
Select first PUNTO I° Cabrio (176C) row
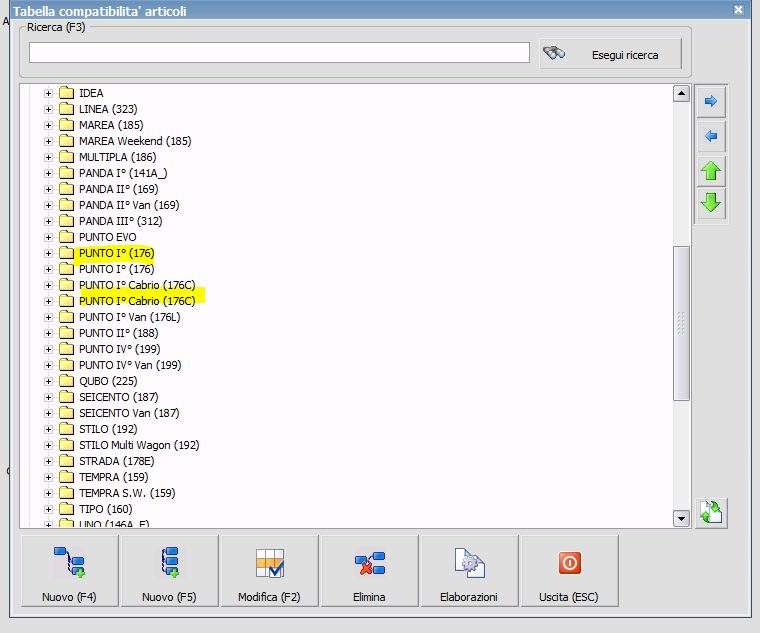pos(137,285)
